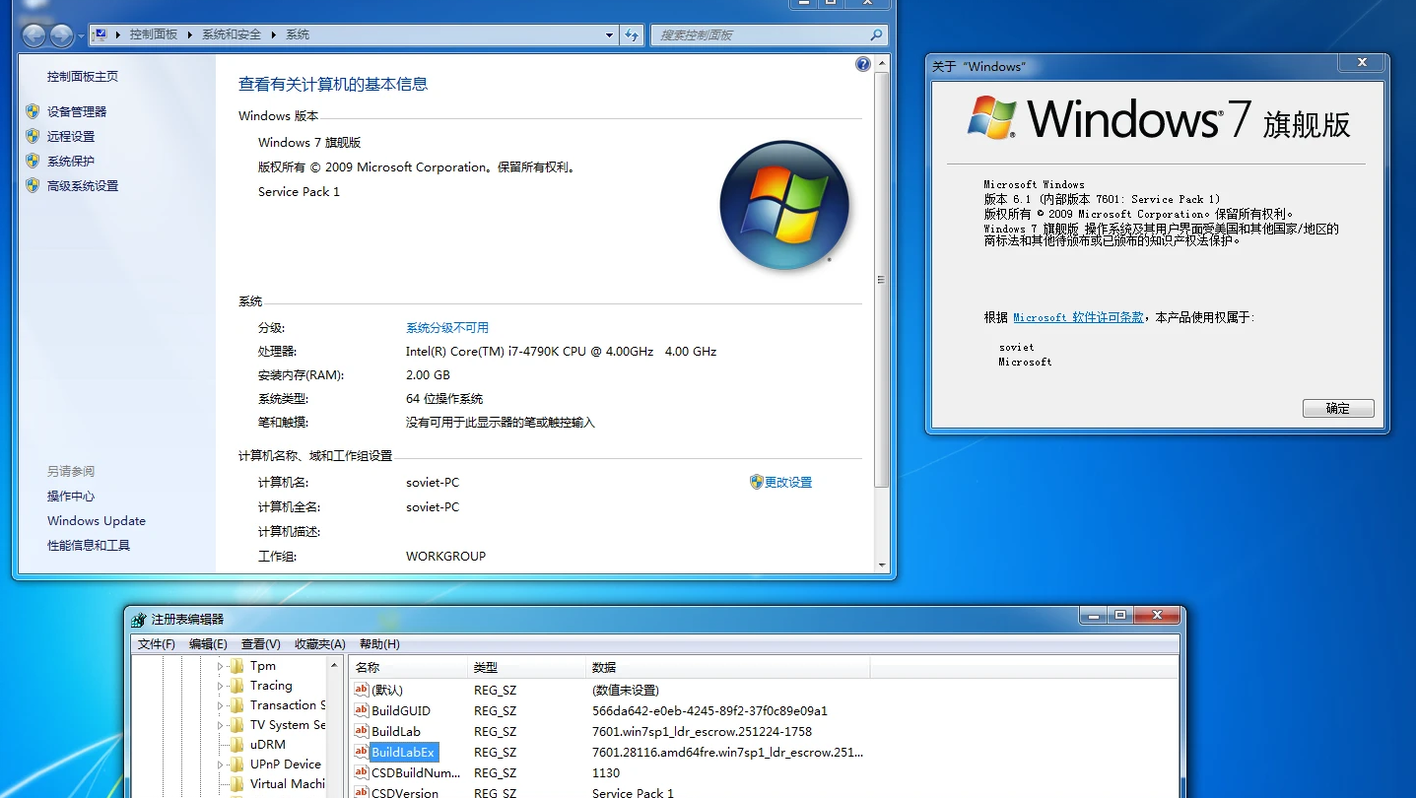The width and height of the screenshot is (1416, 798).
Task: Open the 帮助(H) menu in Registry Editor
Action: [x=379, y=644]
